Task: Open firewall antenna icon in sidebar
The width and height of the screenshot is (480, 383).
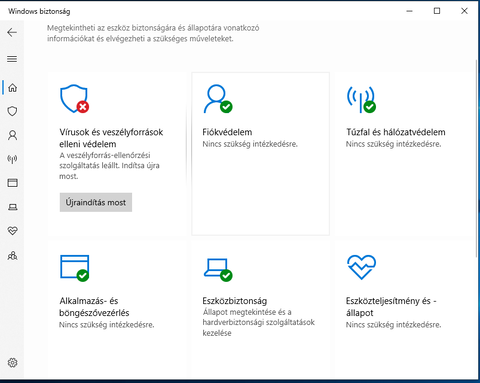Action: tap(12, 159)
